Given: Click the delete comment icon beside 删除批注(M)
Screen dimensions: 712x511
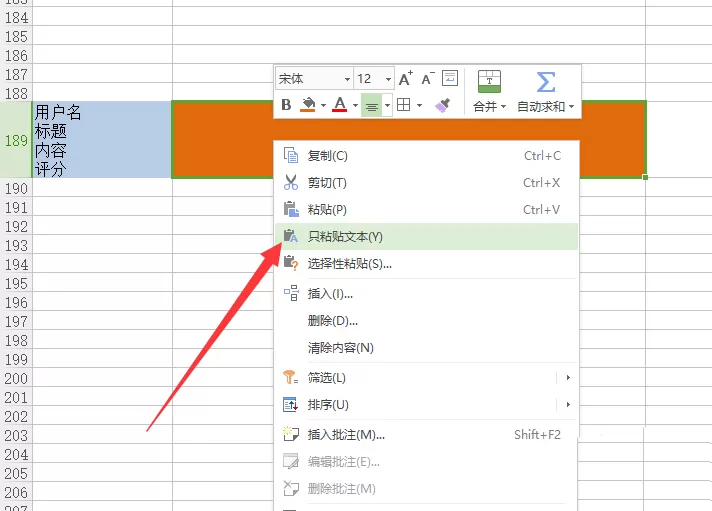Looking at the screenshot, I should [x=291, y=488].
